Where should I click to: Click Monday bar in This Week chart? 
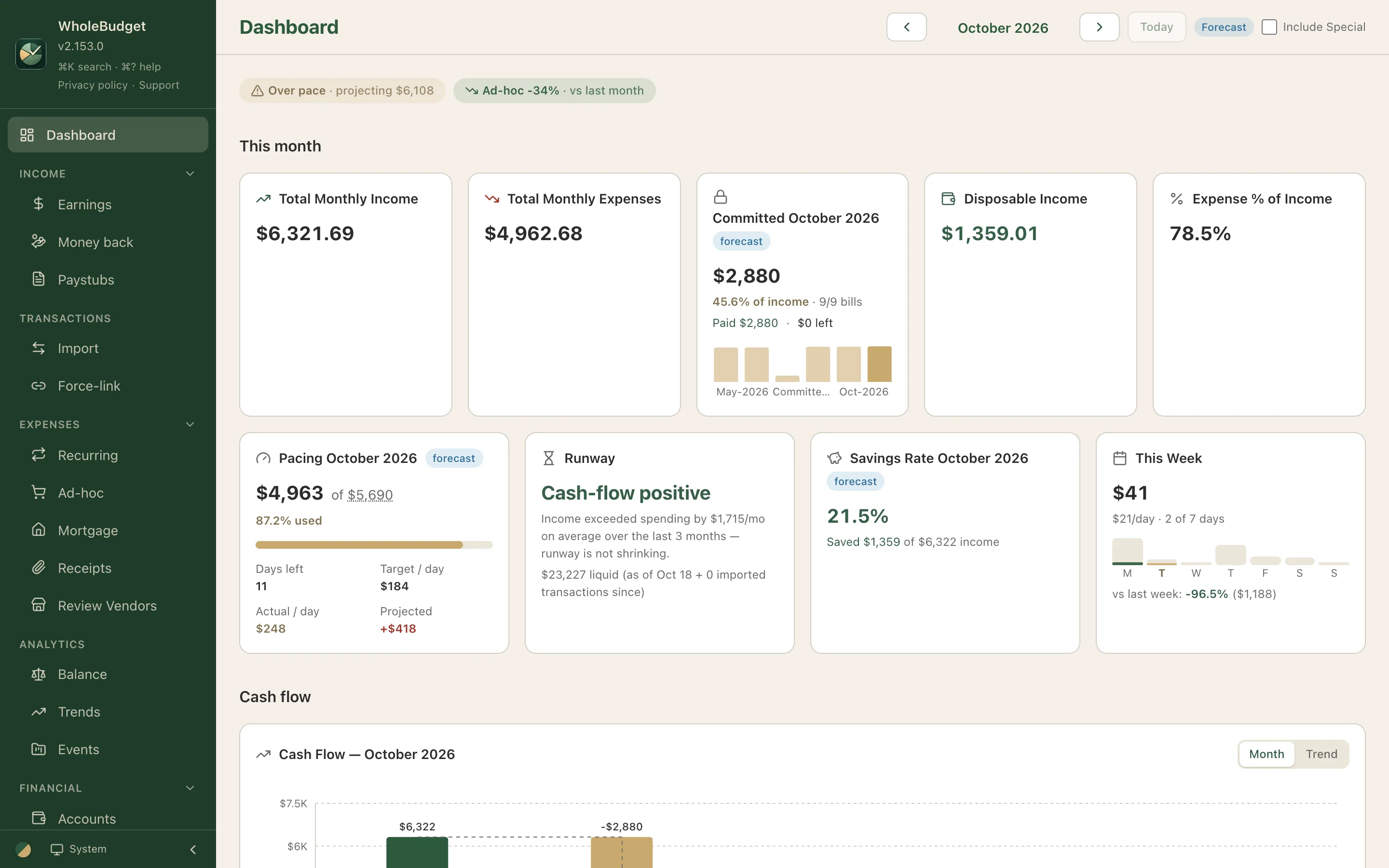coord(1127,551)
